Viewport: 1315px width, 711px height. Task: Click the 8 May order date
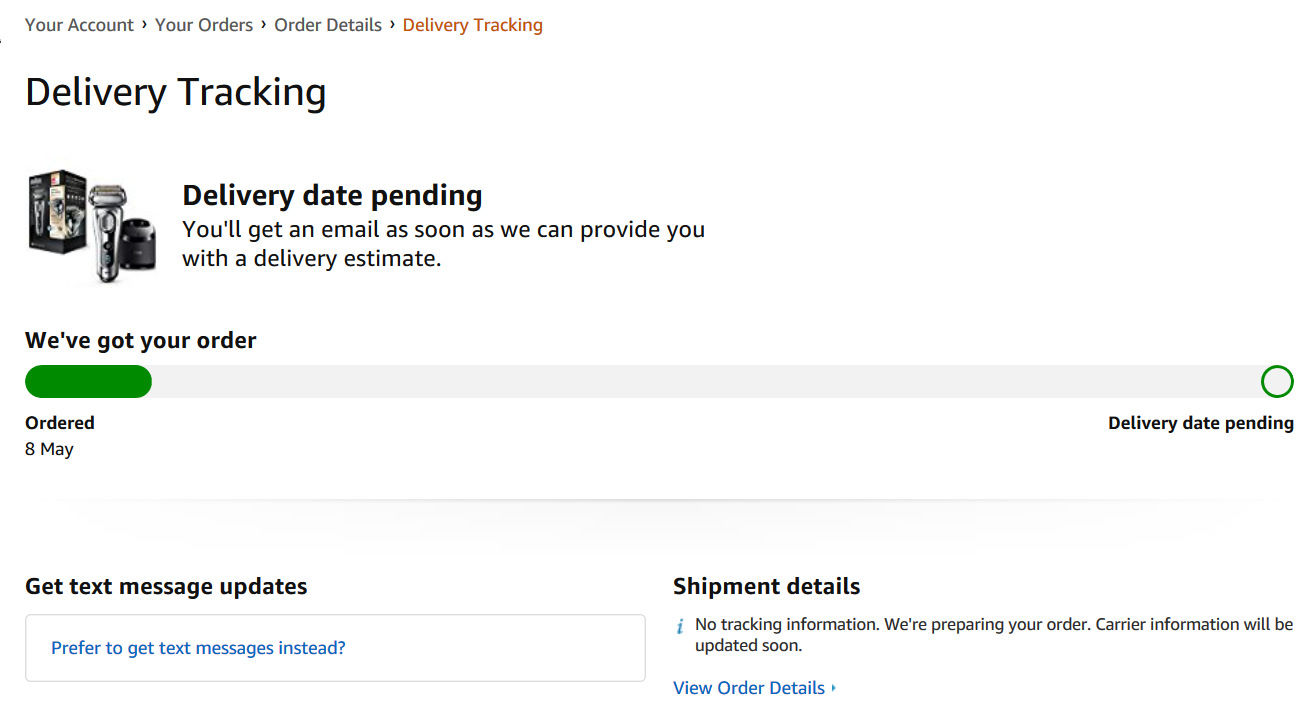[49, 449]
